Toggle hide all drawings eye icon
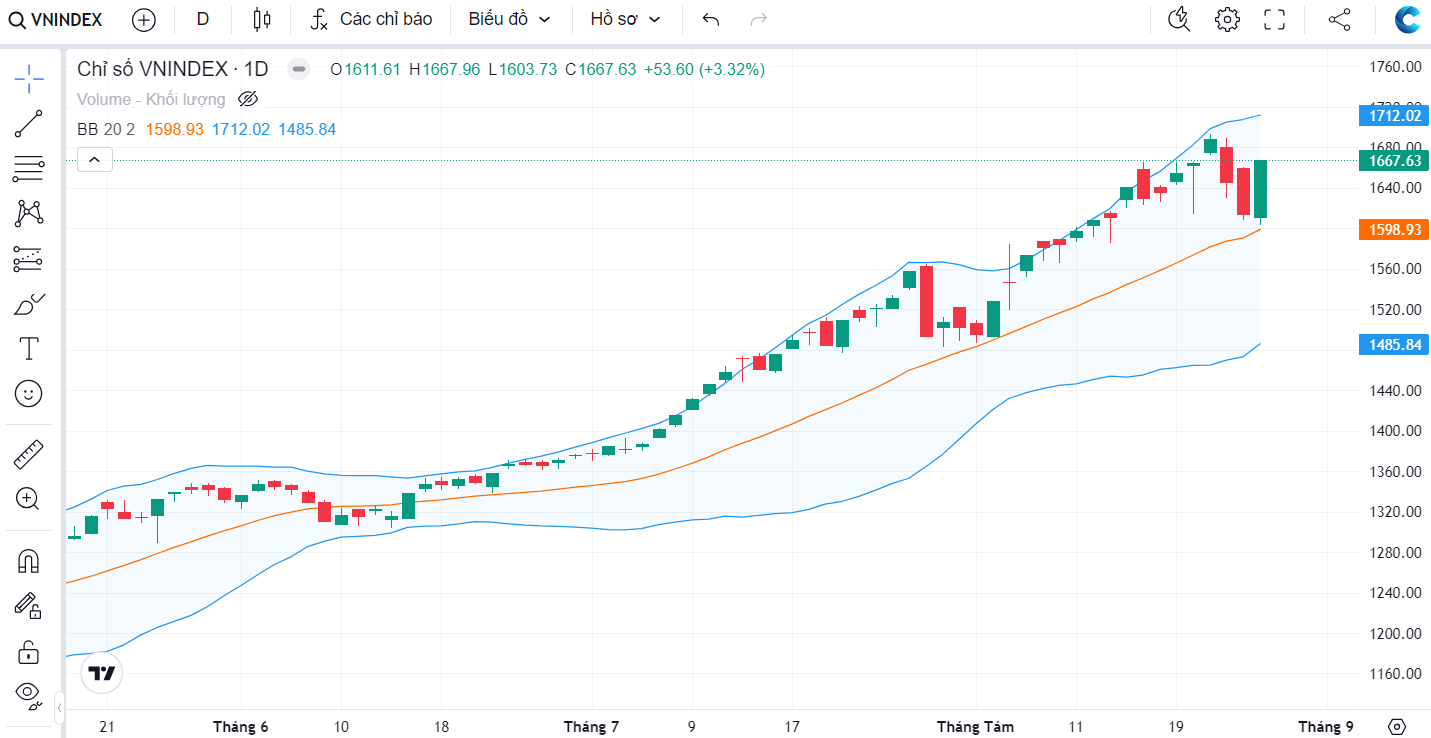This screenshot has height=738, width=1431. tap(29, 694)
